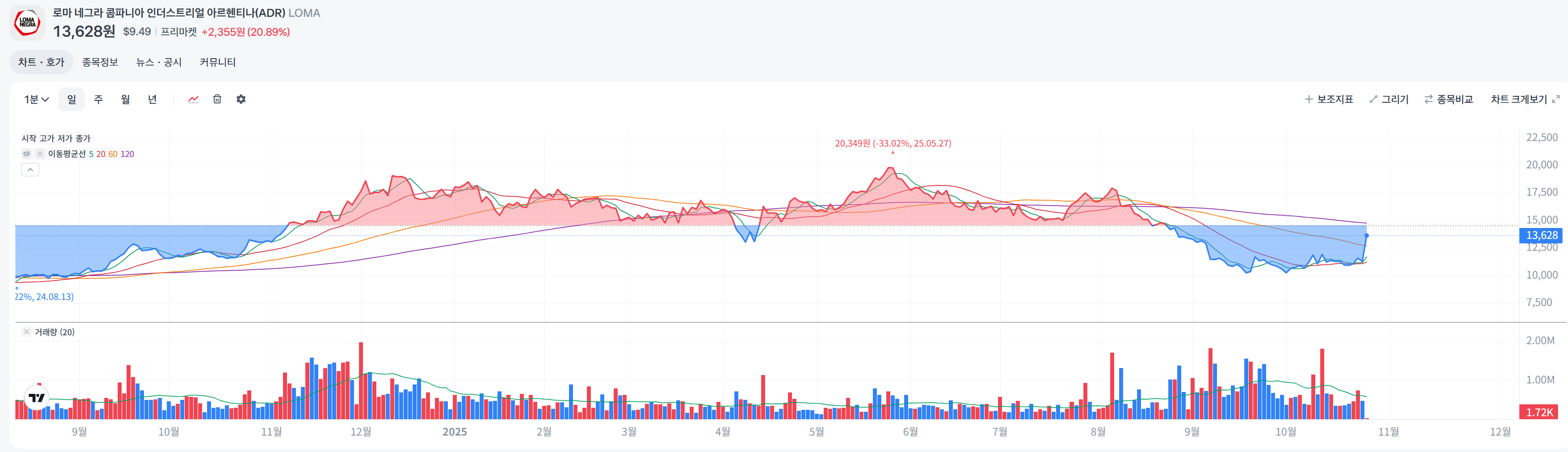This screenshot has width=1568, height=452.
Task: Click the 20,349원 peak price annotation
Action: [x=893, y=143]
